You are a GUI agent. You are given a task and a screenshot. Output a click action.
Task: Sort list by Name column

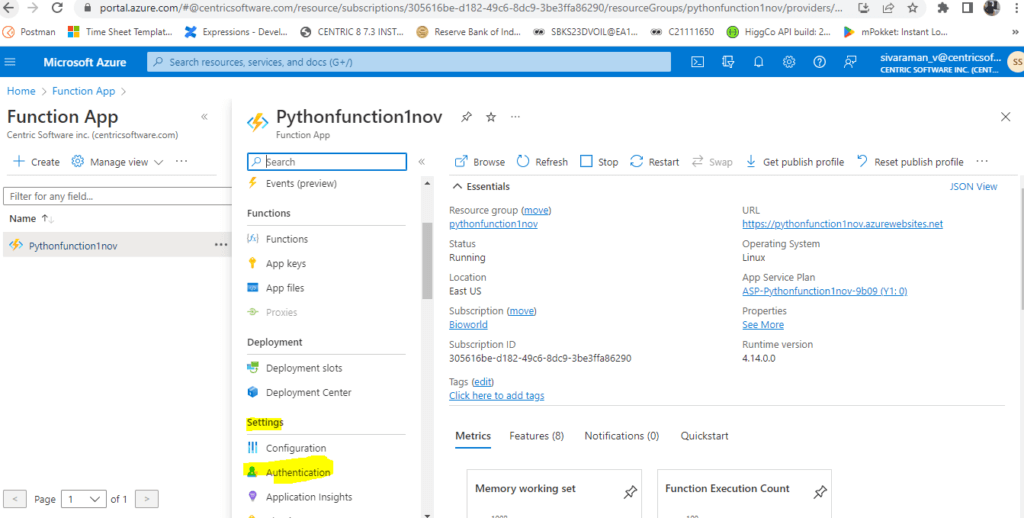[31, 219]
